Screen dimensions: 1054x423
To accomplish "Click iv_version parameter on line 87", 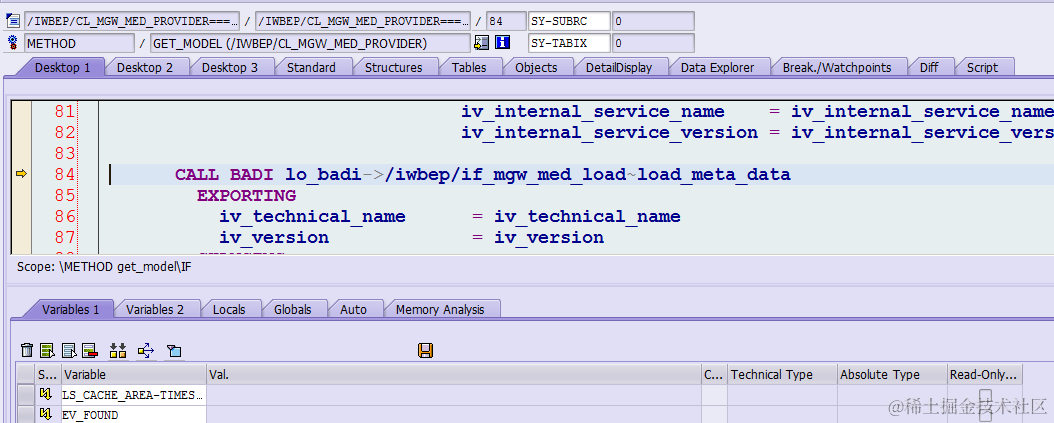I will [x=274, y=237].
